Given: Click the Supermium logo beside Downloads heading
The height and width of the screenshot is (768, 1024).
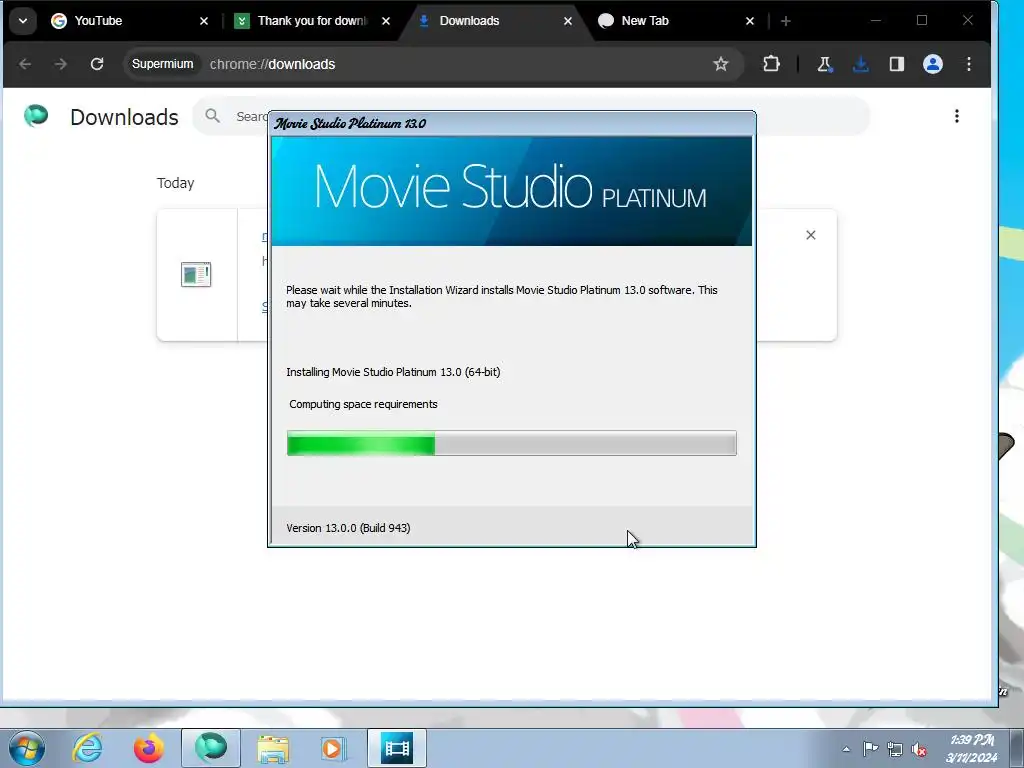Looking at the screenshot, I should [36, 116].
